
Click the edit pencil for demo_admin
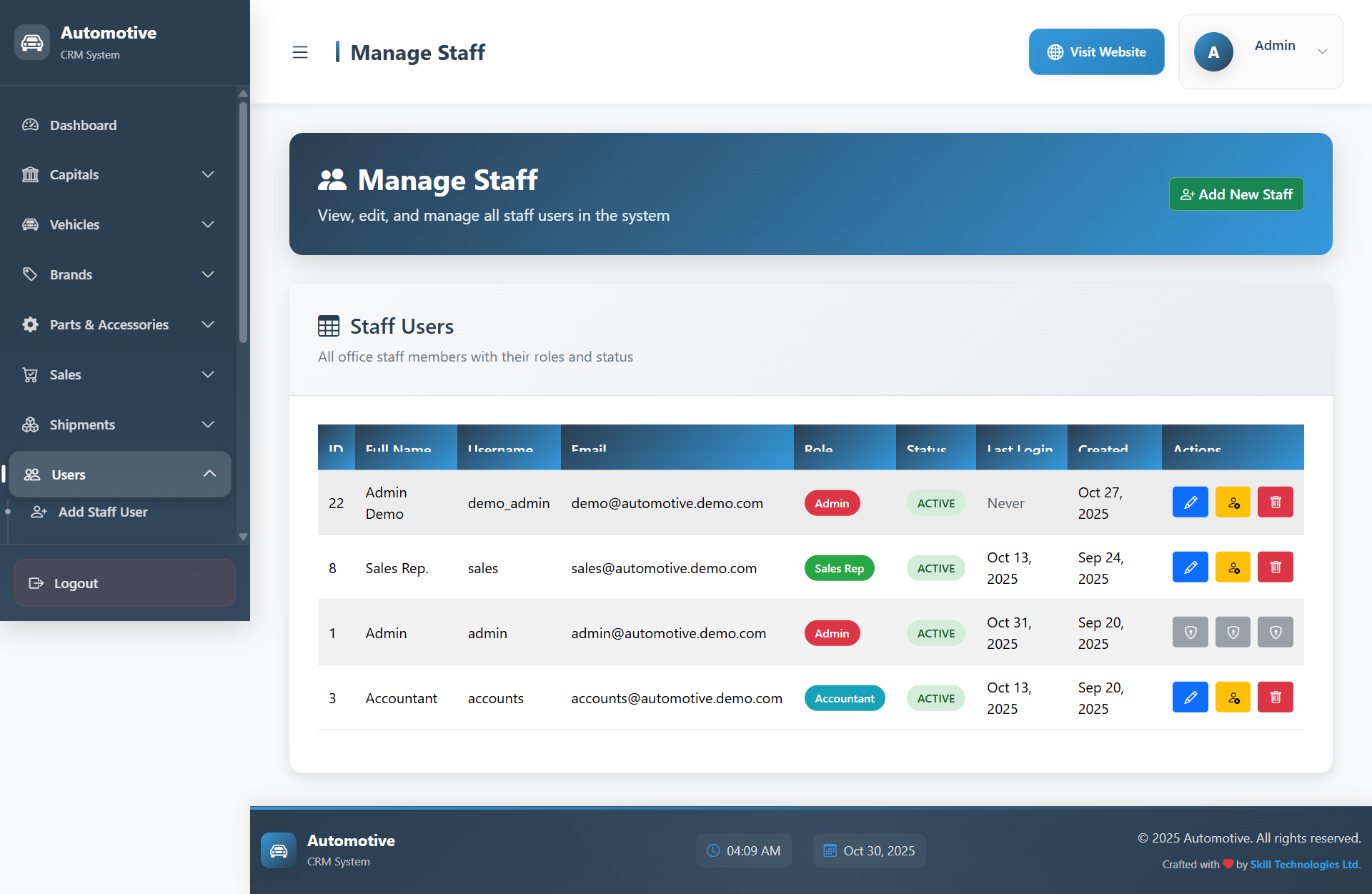tap(1190, 502)
